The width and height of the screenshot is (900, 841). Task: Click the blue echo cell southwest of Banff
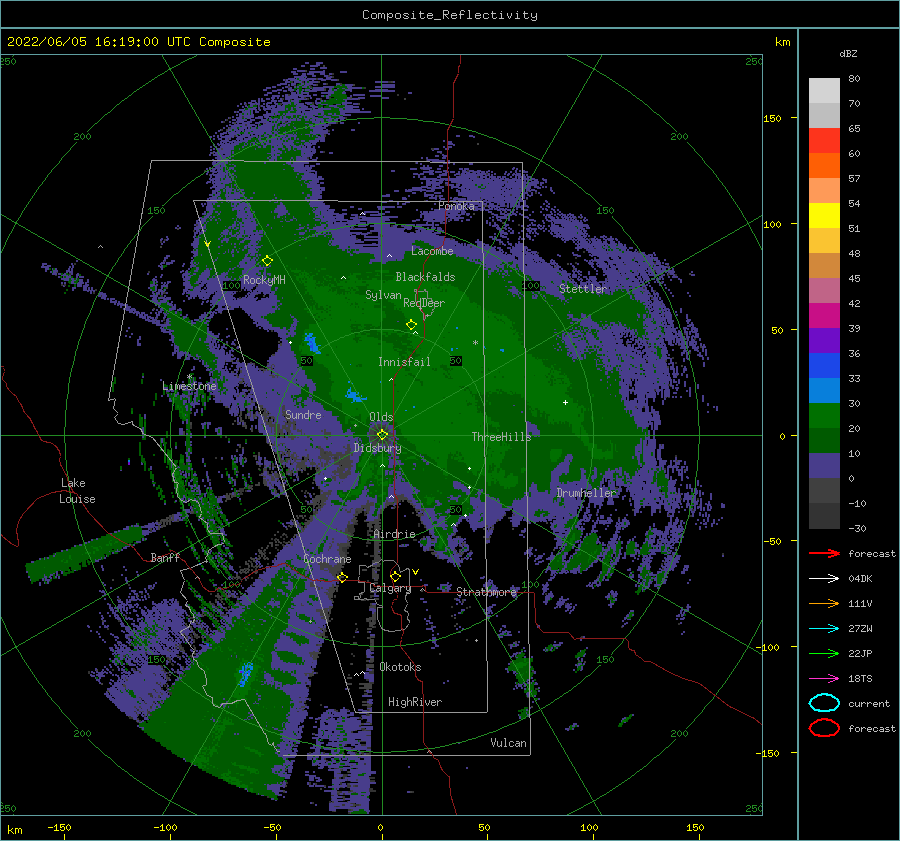tap(246, 674)
